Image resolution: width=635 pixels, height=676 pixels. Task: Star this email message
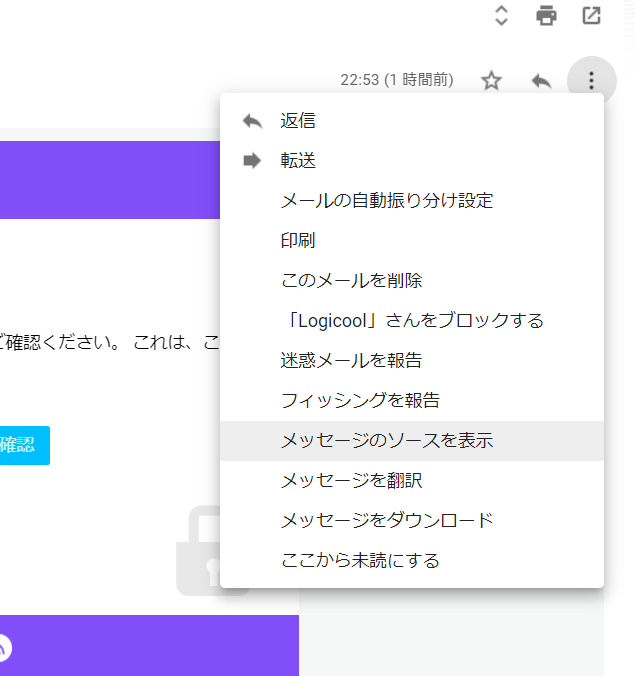(491, 81)
